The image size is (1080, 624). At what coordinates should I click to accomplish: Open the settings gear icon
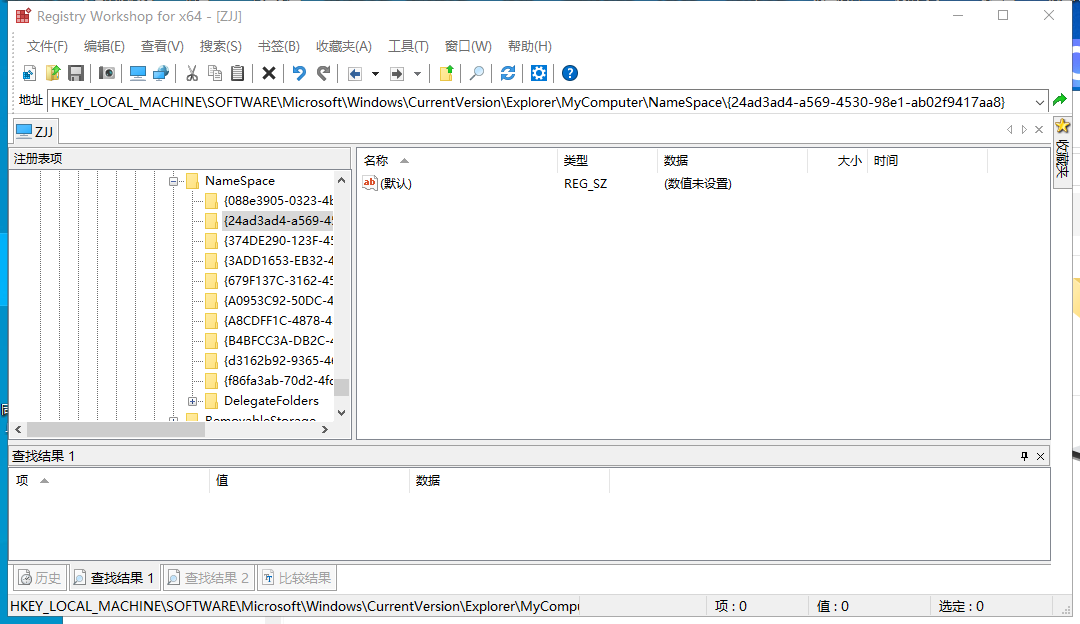pyautogui.click(x=539, y=73)
